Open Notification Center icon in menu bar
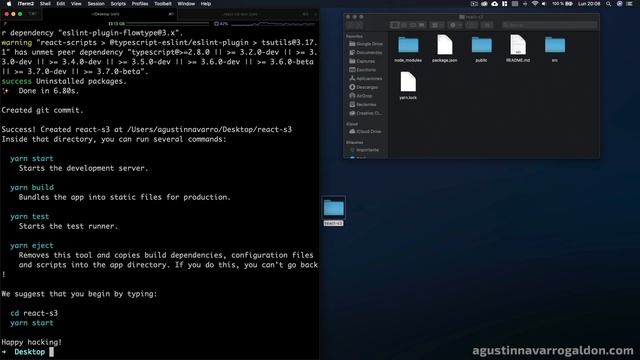The width and height of the screenshot is (640, 360). [x=630, y=4]
